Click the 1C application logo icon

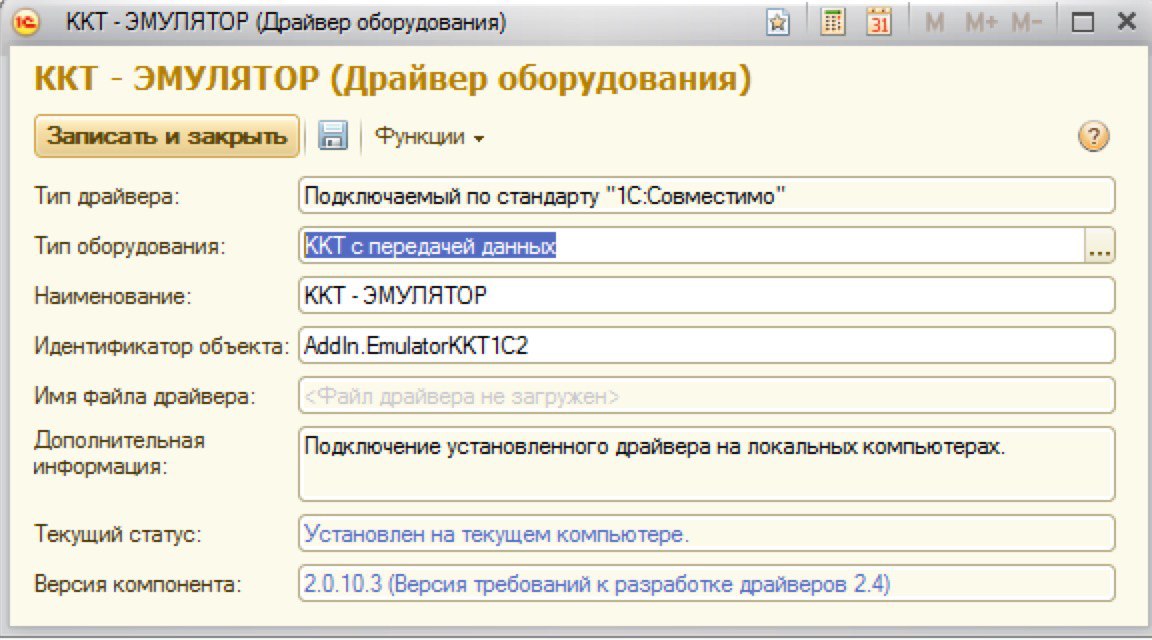pos(26,22)
